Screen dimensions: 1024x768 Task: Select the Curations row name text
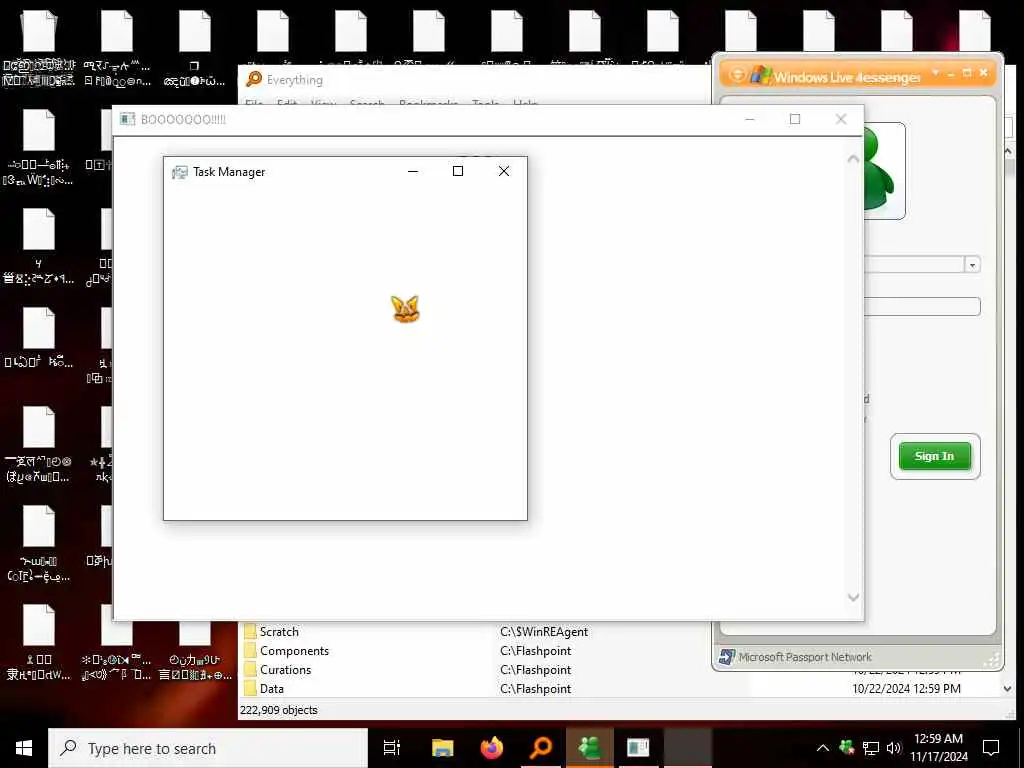tap(285, 669)
